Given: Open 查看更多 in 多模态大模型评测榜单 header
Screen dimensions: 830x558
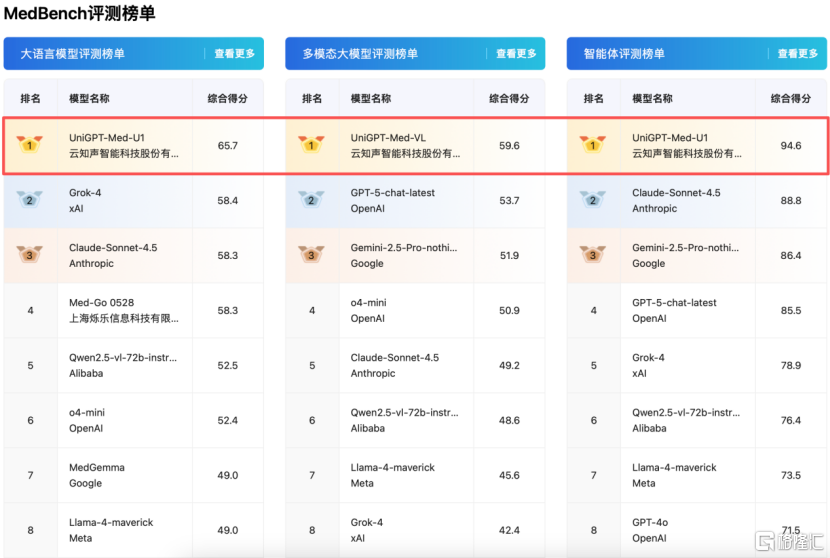Looking at the screenshot, I should tap(516, 54).
